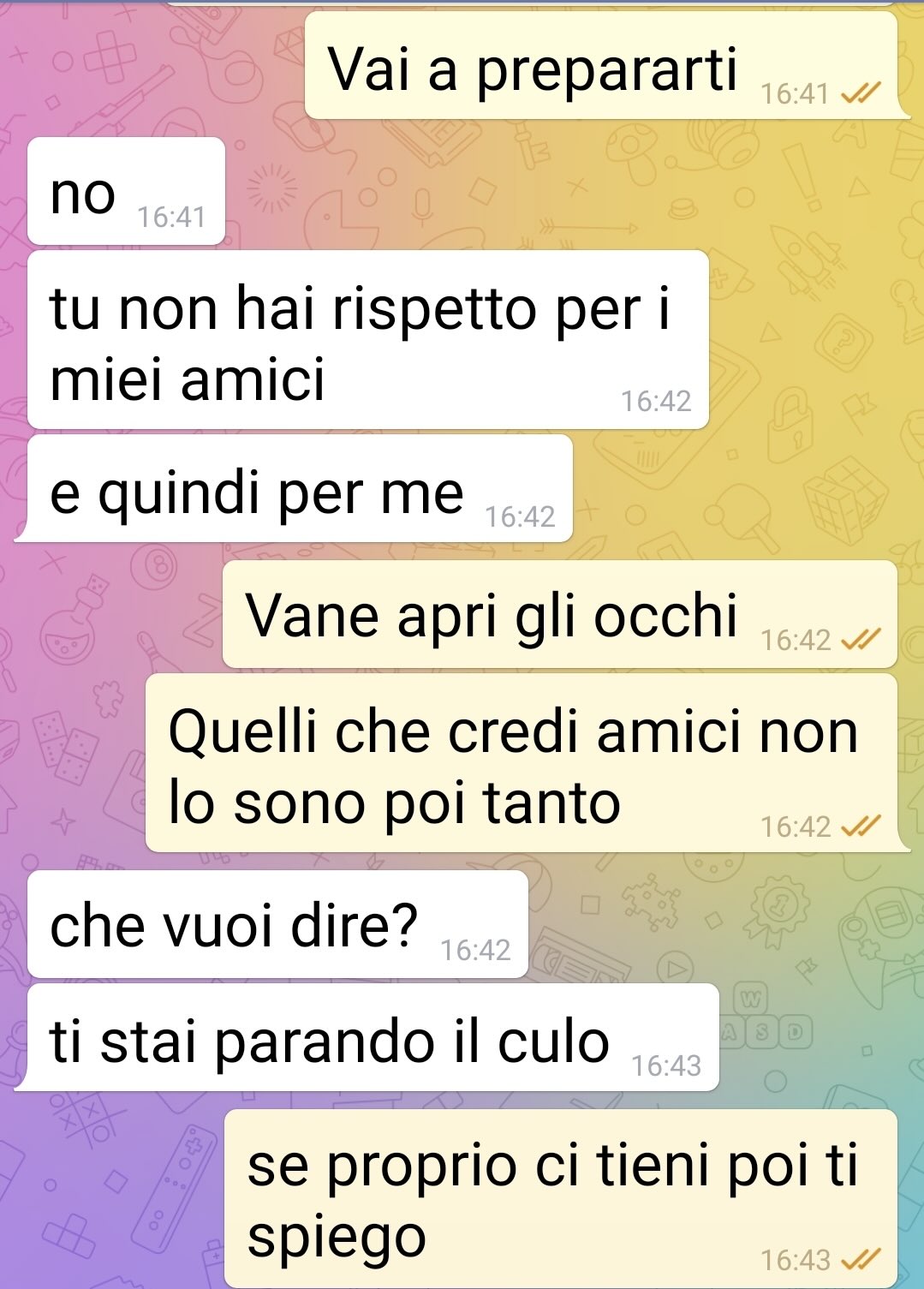Tap the message 'tu non hai rispetto per i miei amici'
This screenshot has width=924, height=1289.
[x=368, y=340]
